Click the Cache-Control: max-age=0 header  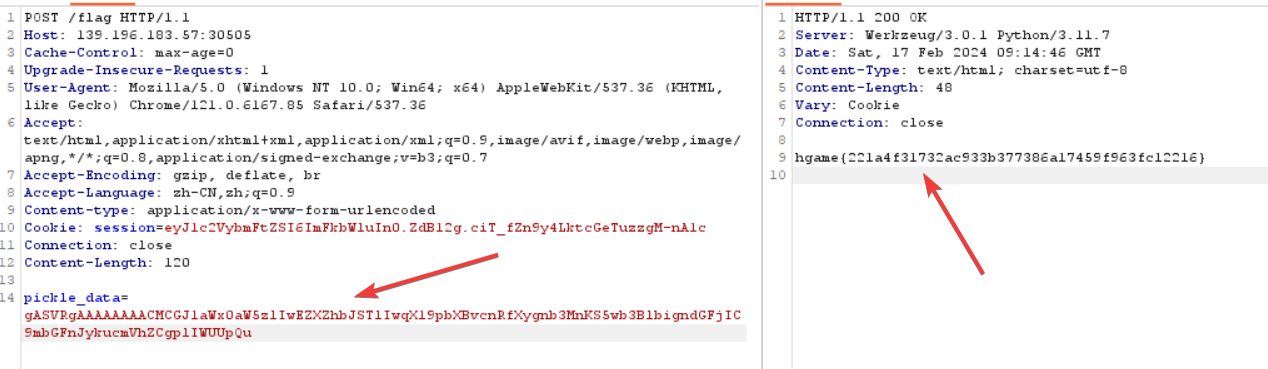129,52
